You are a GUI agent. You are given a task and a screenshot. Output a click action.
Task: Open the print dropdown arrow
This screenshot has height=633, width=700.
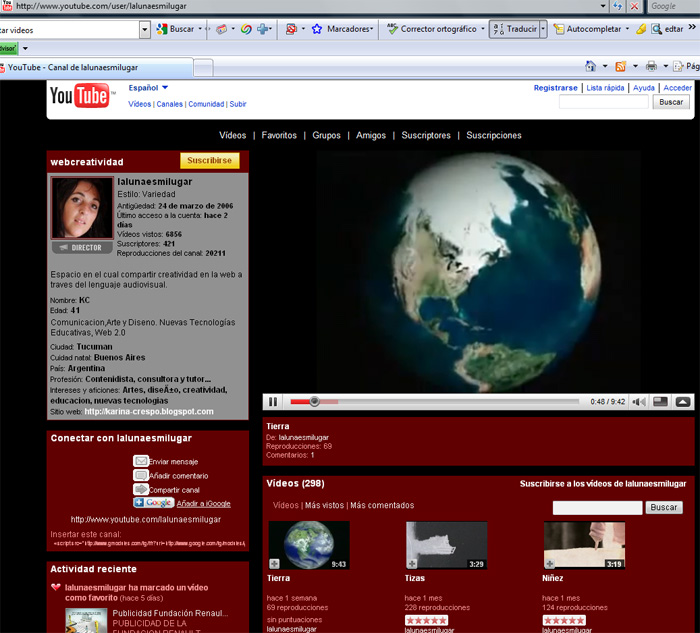(665, 67)
